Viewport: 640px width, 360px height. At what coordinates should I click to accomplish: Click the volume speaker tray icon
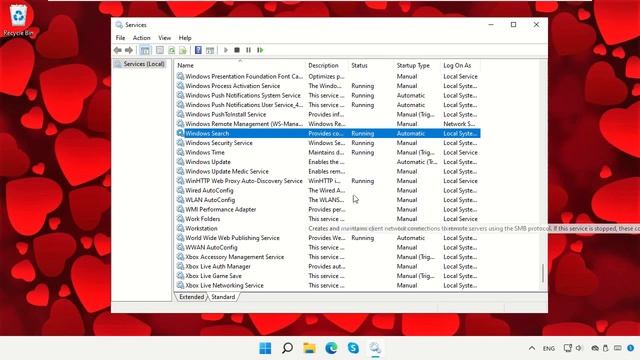[579, 348]
